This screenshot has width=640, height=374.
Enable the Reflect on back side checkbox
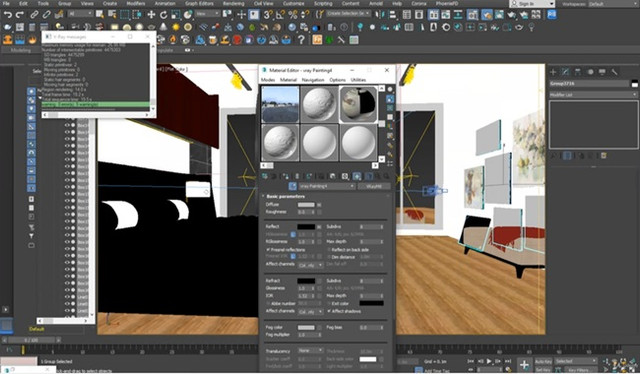[329, 249]
